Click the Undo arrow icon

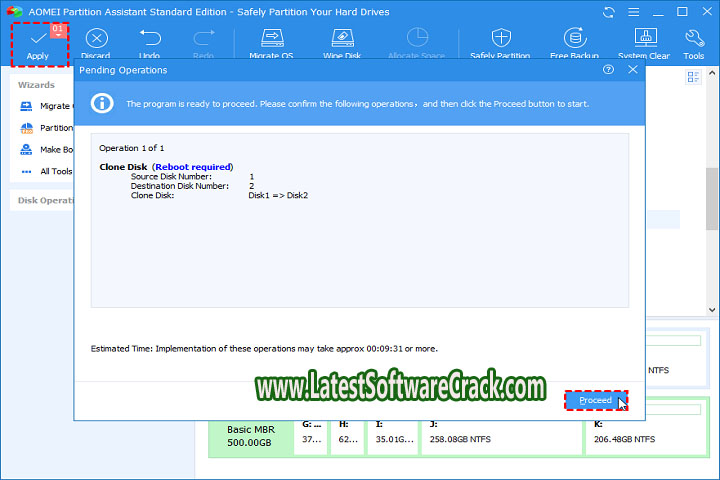pyautogui.click(x=150, y=38)
